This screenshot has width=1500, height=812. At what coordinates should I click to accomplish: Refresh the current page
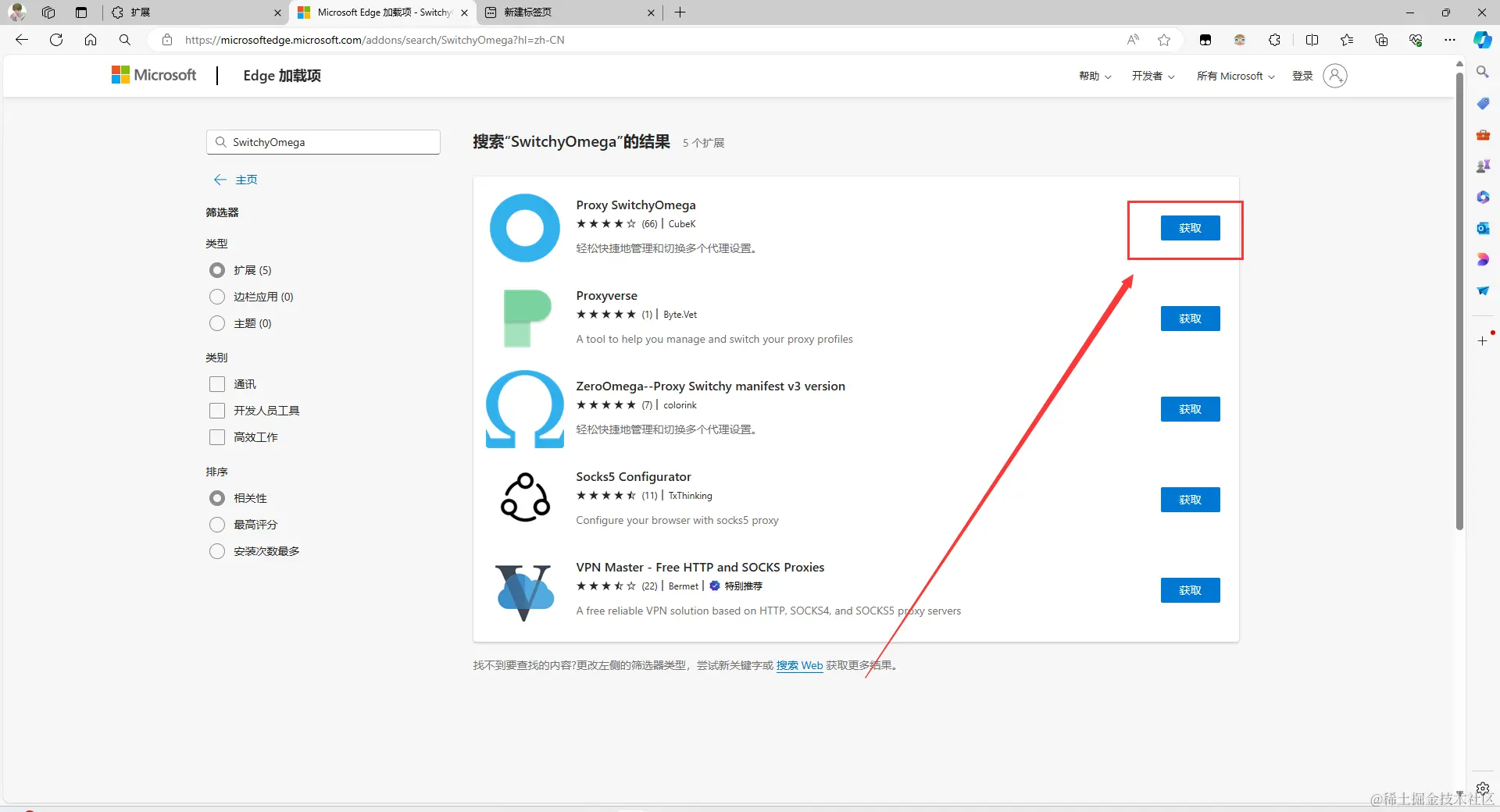click(x=56, y=40)
